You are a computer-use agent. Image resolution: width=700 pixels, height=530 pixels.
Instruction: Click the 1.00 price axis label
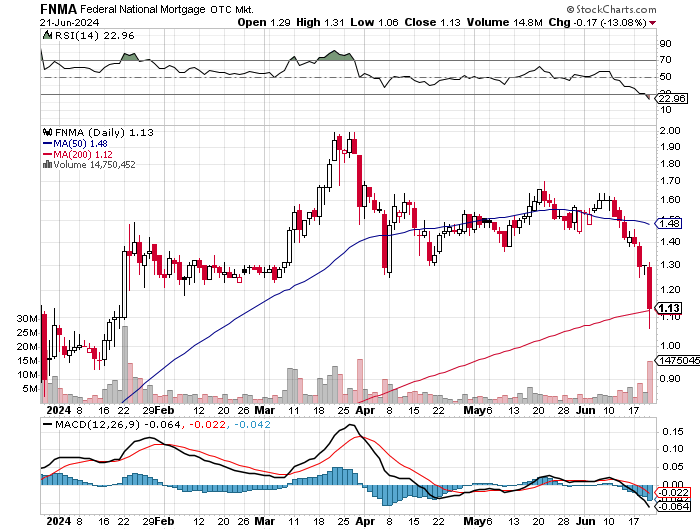click(x=670, y=346)
